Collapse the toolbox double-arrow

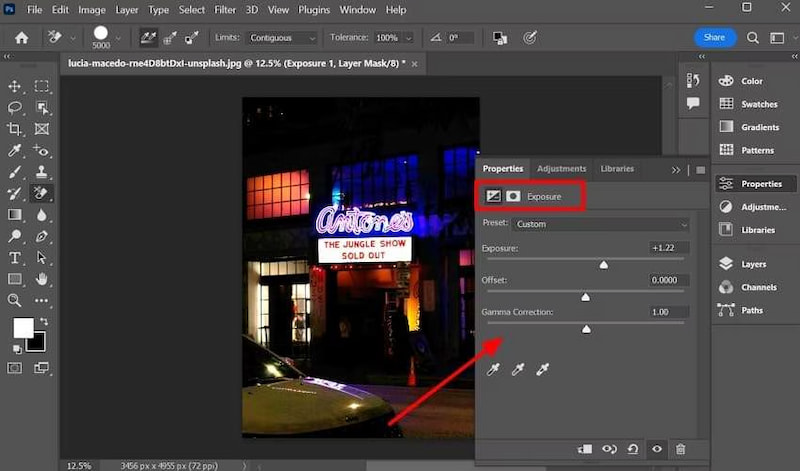pos(7,57)
